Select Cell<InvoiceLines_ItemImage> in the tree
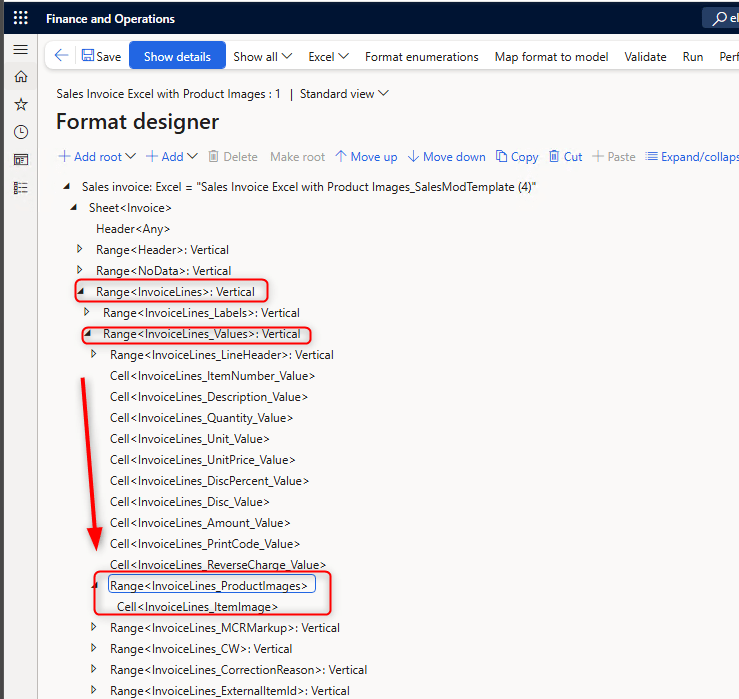739x699 pixels. tap(197, 607)
